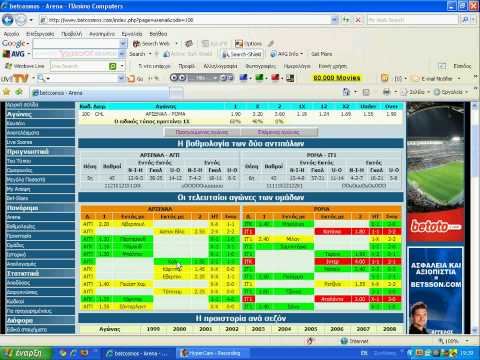
Task: Open the Favorites star icon
Action: tap(6, 92)
